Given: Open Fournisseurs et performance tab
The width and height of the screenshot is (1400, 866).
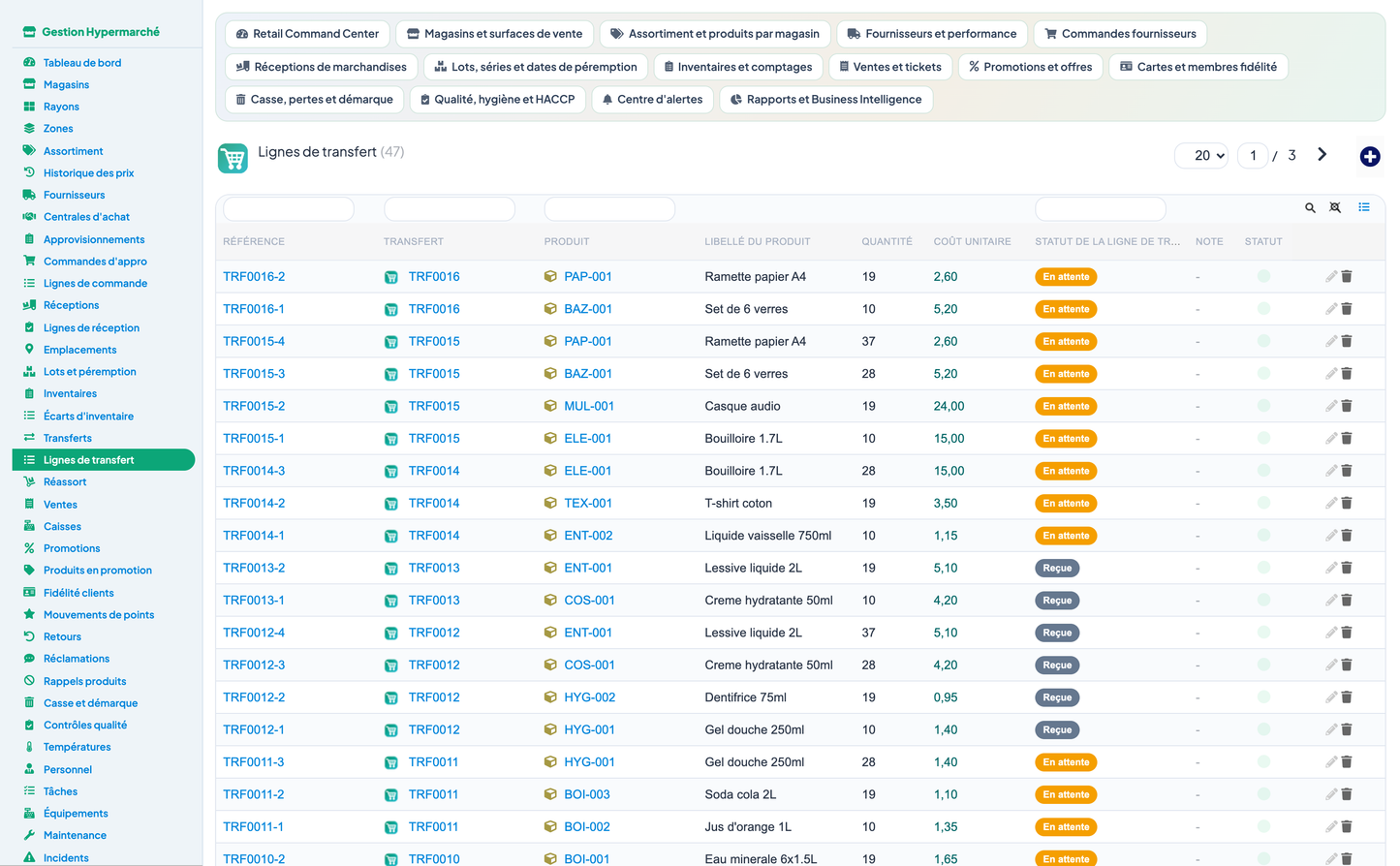Looking at the screenshot, I should (x=932, y=34).
